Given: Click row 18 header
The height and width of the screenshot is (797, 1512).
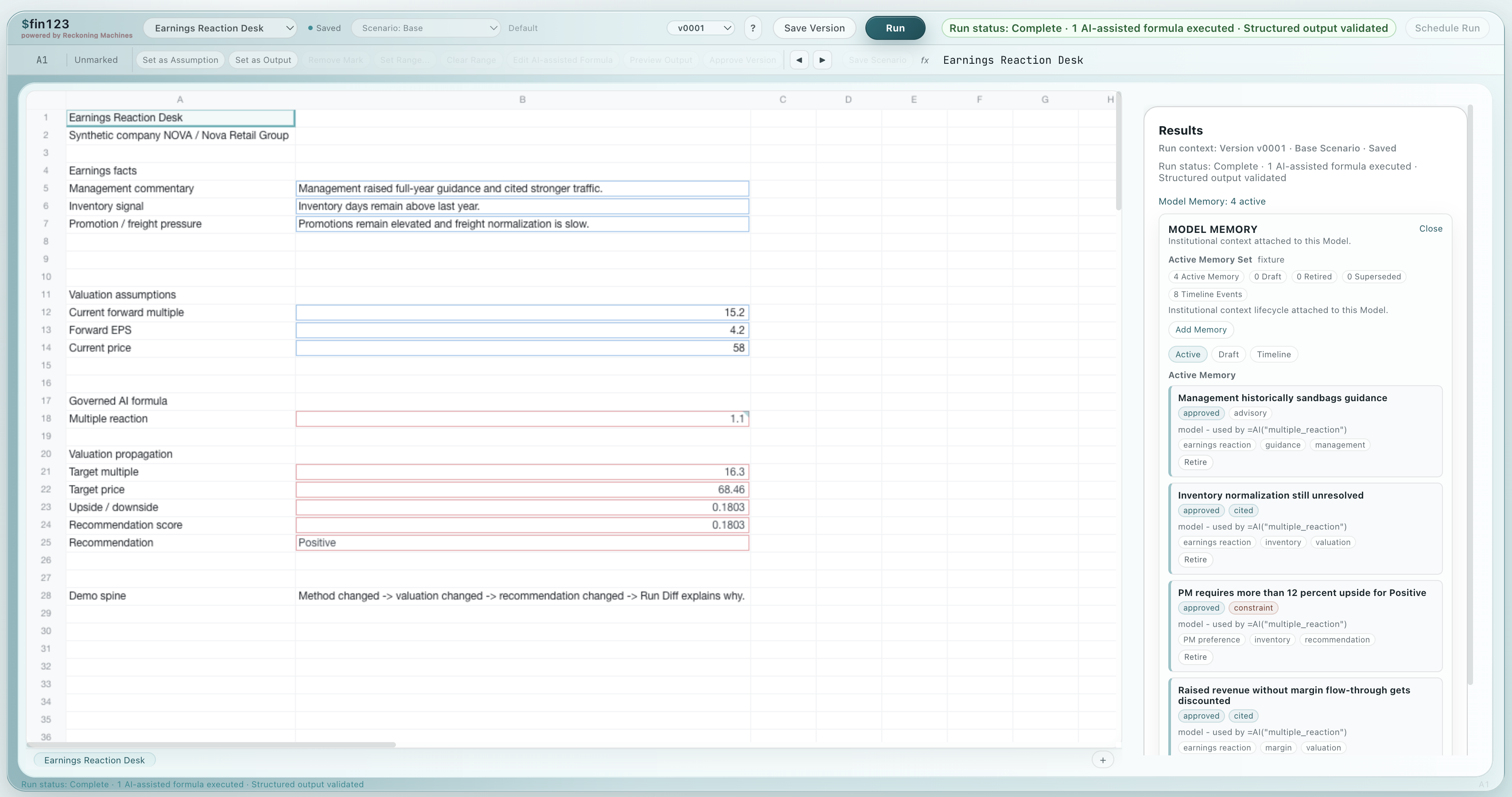Looking at the screenshot, I should [46, 418].
